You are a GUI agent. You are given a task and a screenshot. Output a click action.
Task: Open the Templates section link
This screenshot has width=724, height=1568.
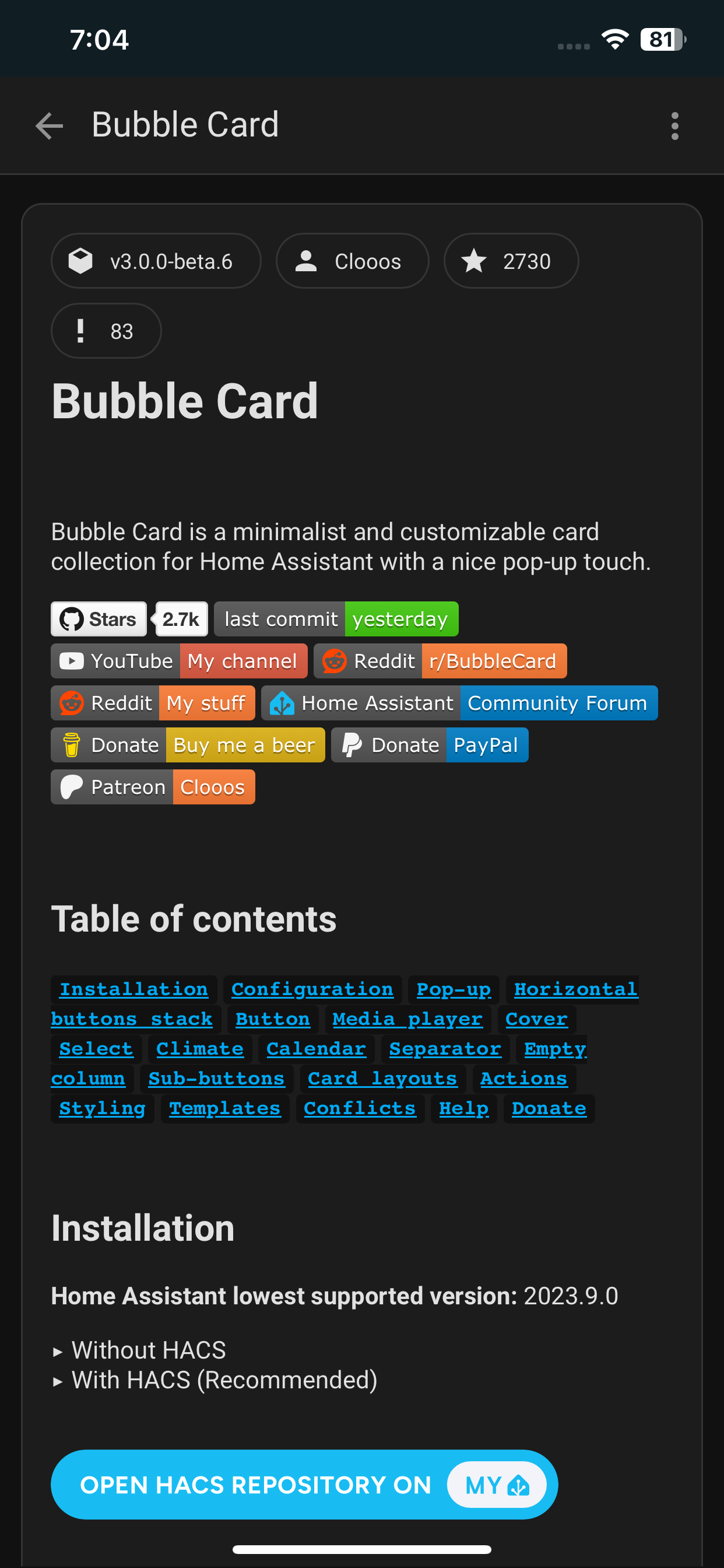tap(224, 1108)
